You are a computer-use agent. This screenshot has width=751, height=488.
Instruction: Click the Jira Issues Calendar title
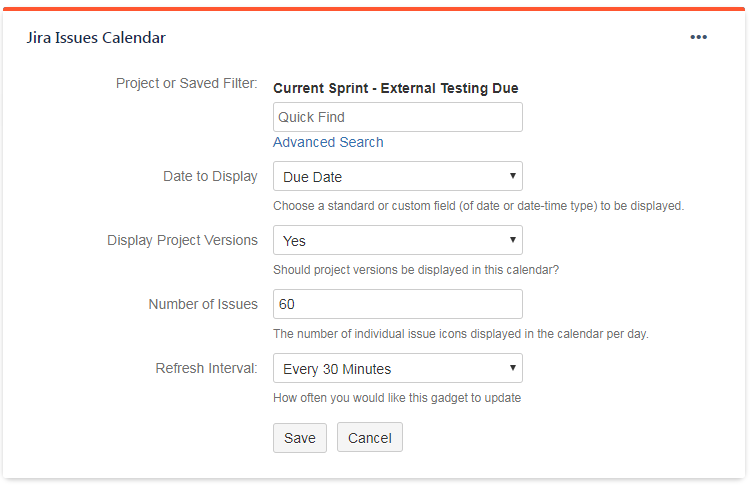click(96, 38)
